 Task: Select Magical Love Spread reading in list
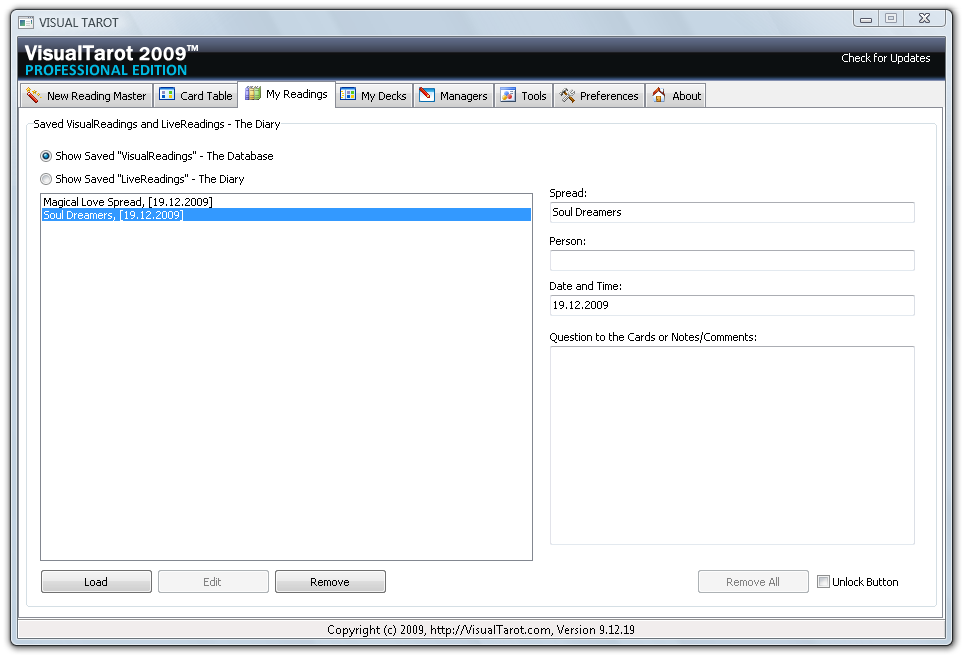click(286, 202)
